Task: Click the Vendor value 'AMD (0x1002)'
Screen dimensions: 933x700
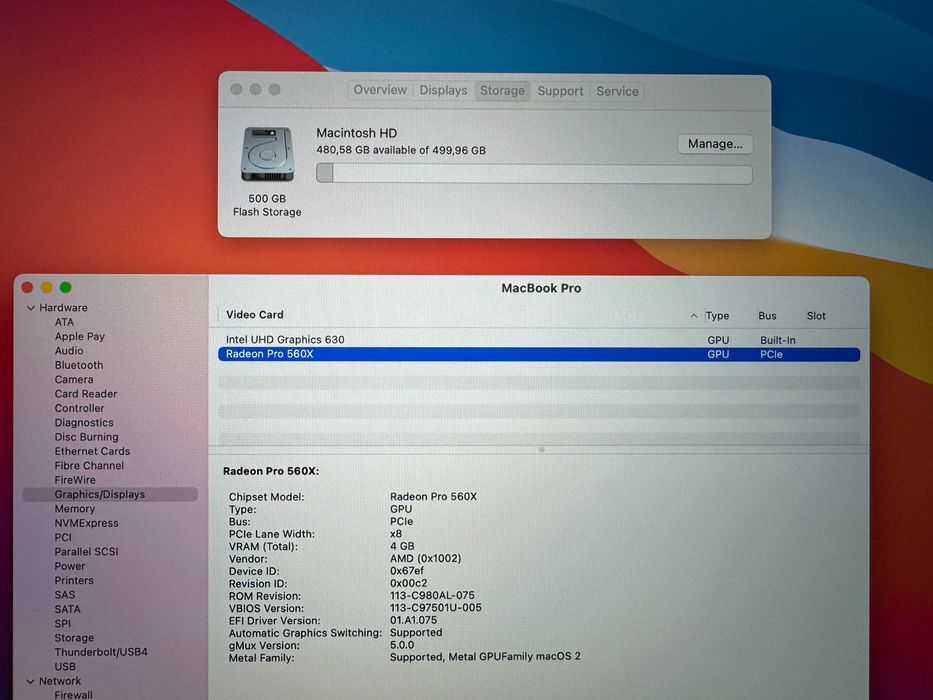Action: (425, 558)
